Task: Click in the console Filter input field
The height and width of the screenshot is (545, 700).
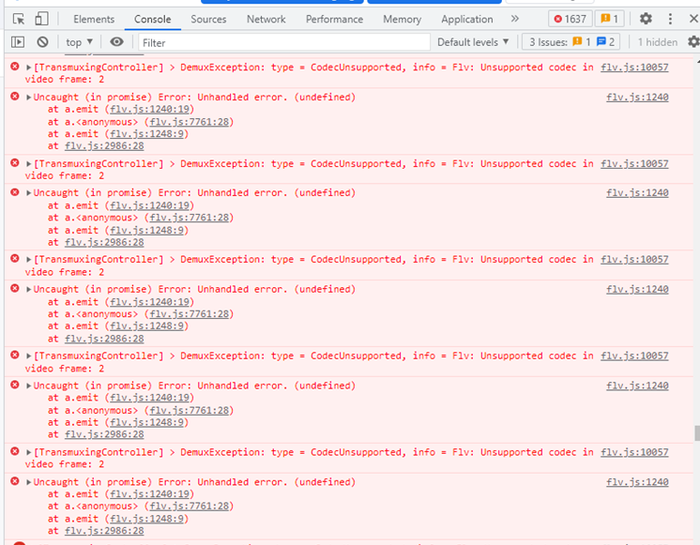Action: click(x=280, y=42)
